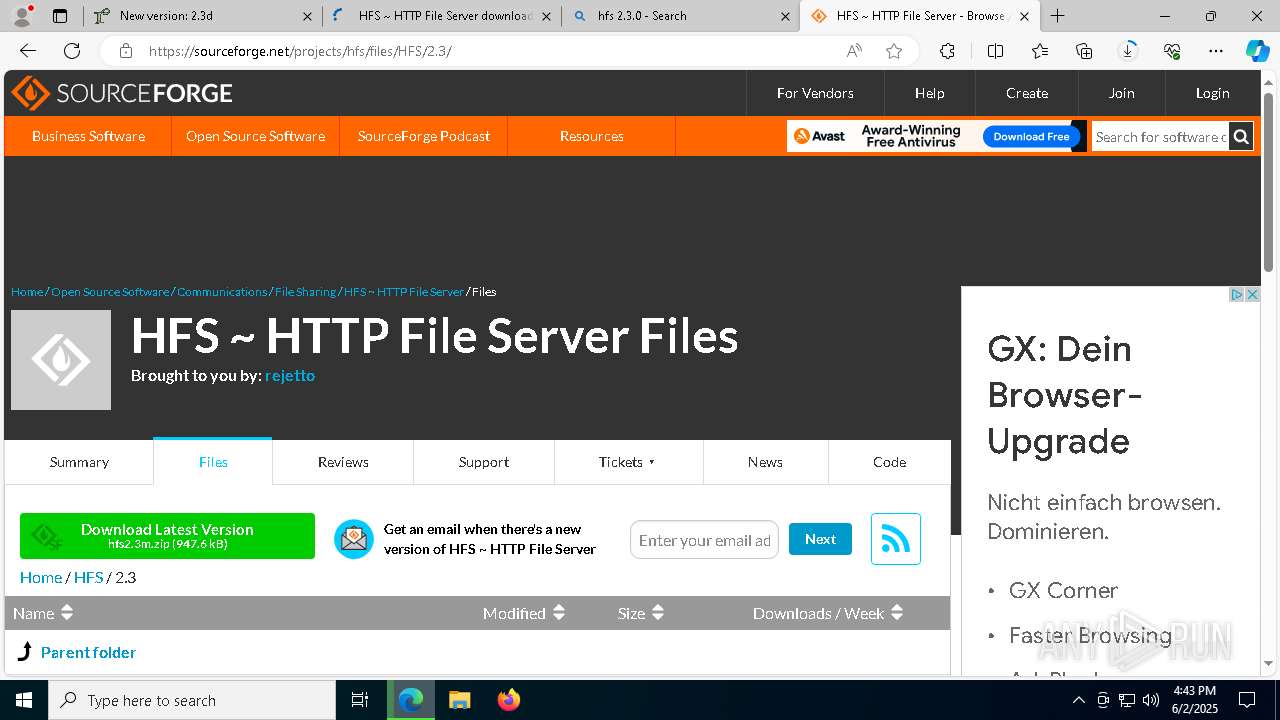The width and height of the screenshot is (1280, 720).
Task: Sort files by Size
Action: coord(641,613)
